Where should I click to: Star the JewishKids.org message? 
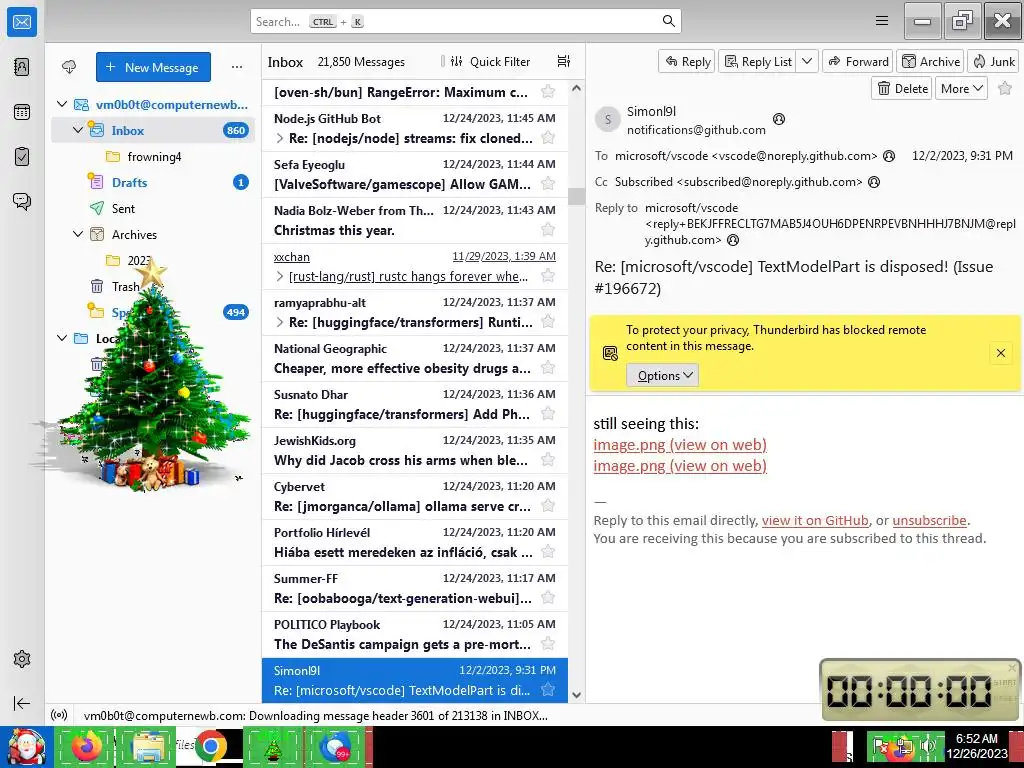548,460
